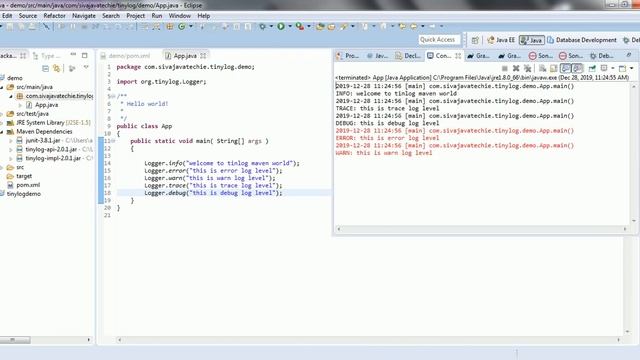The height and width of the screenshot is (360, 640).
Task: Switch to Java perspective
Action: [531, 40]
